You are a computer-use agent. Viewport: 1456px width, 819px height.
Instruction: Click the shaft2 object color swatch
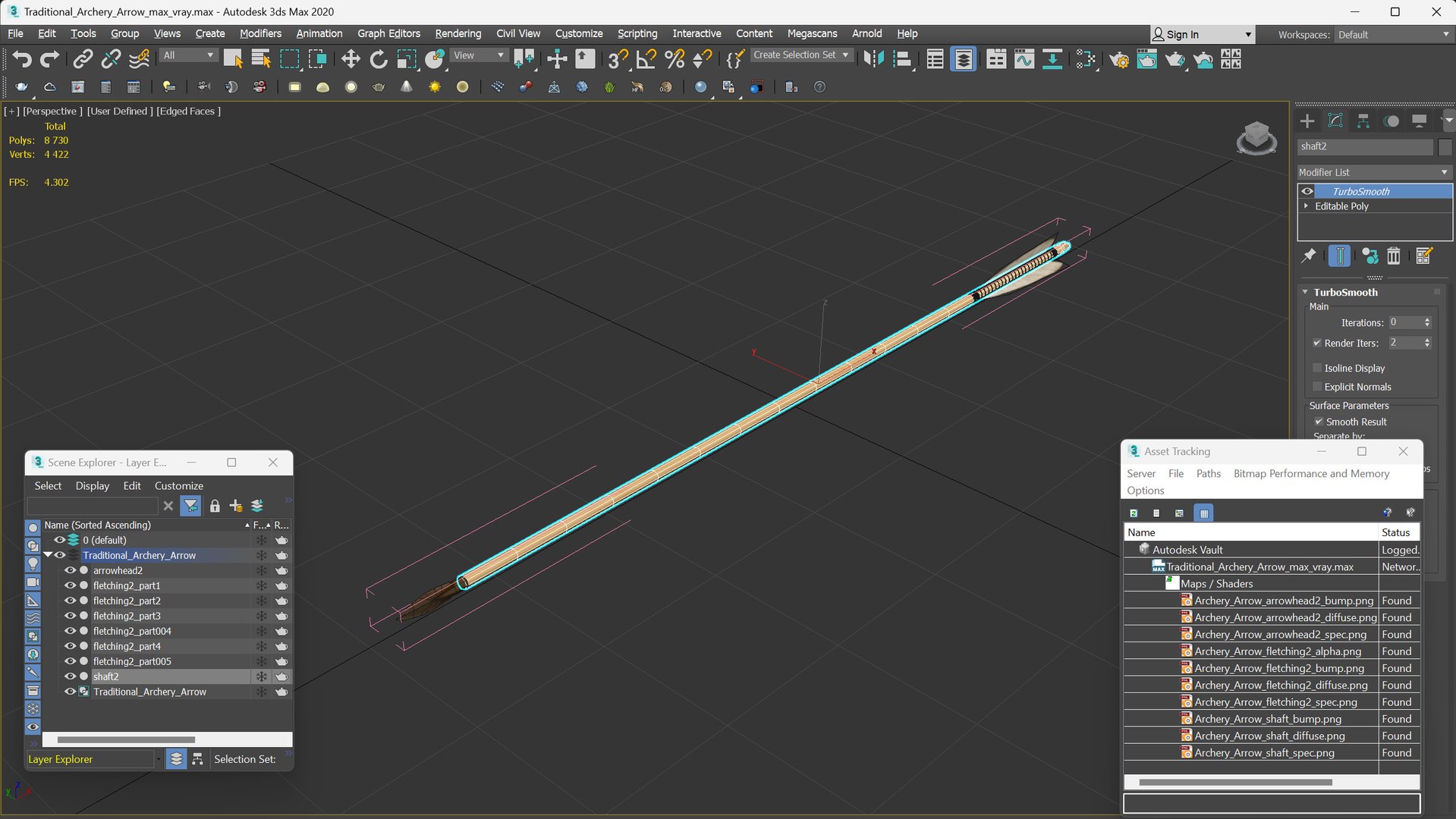coord(1445,146)
